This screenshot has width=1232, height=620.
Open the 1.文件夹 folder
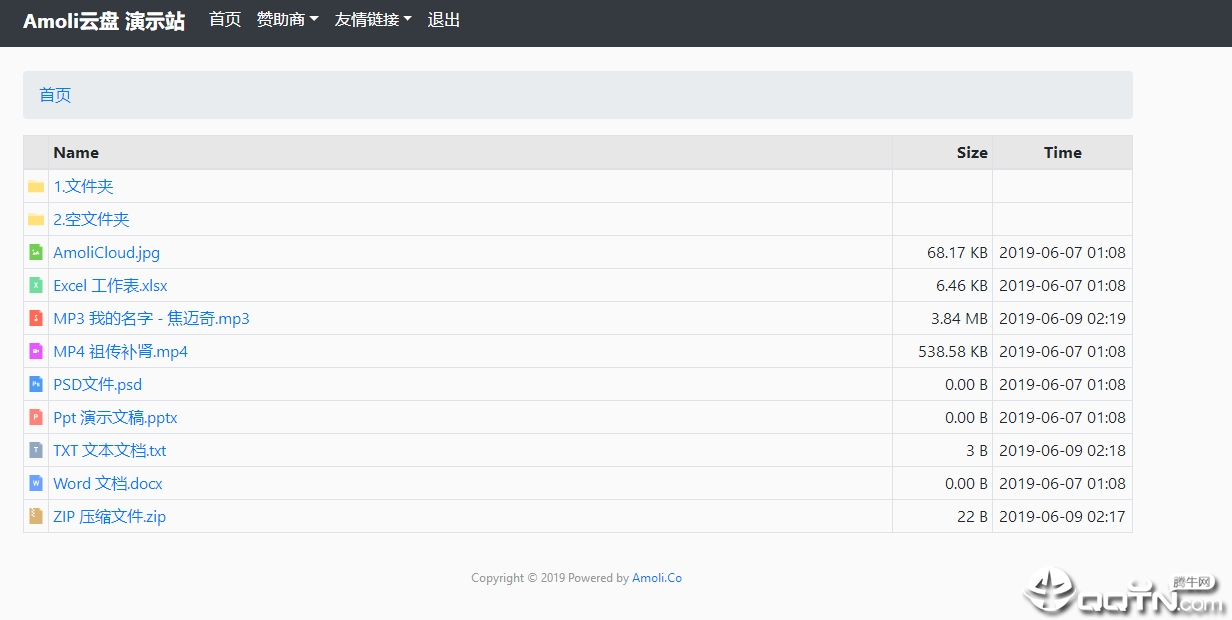84,186
